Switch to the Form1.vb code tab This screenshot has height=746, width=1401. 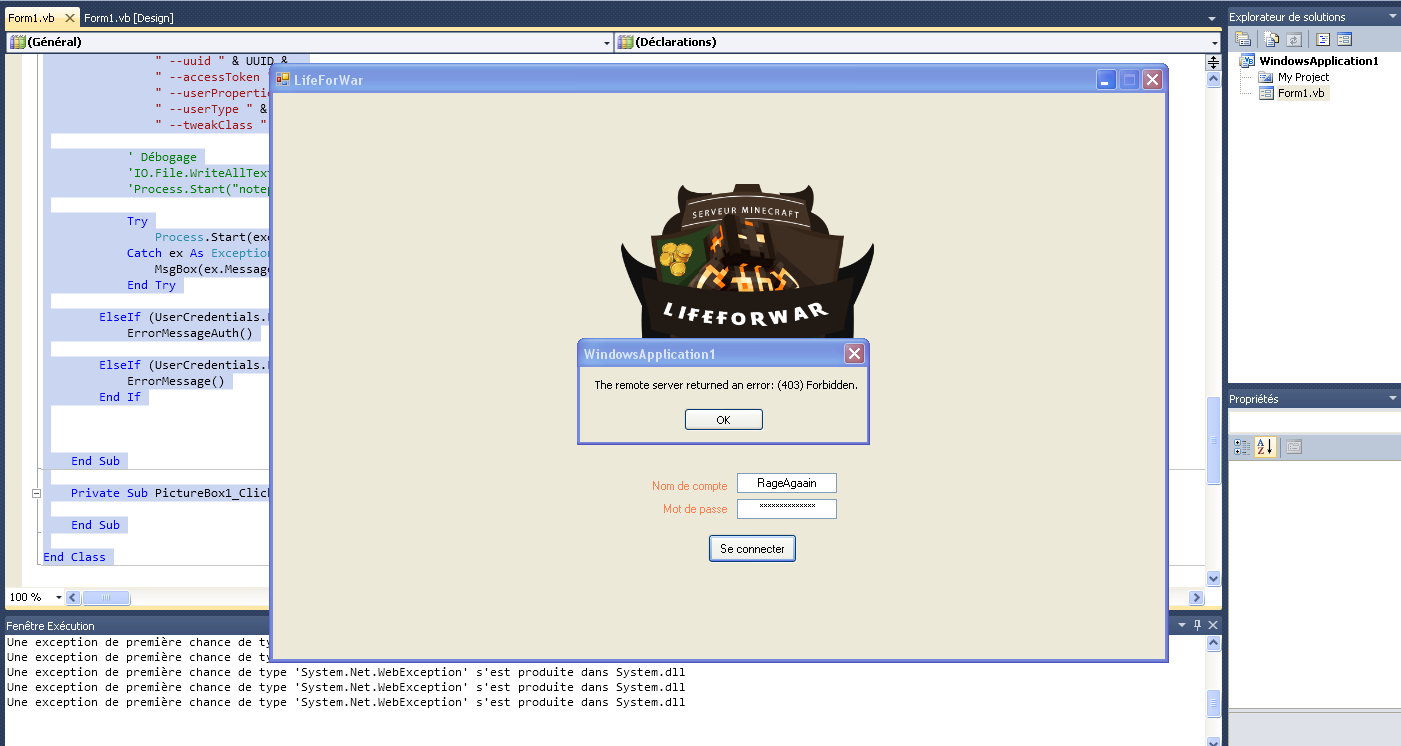[x=32, y=18]
